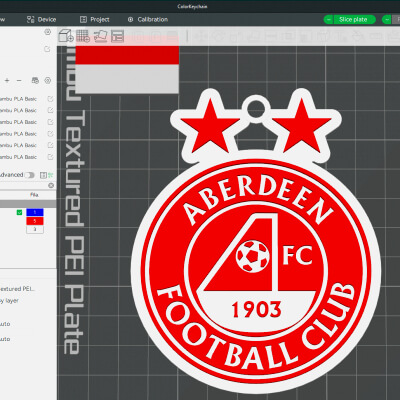This screenshot has width=400, height=400.
Task: Remove a filament with the minus icon
Action: [x=19, y=81]
